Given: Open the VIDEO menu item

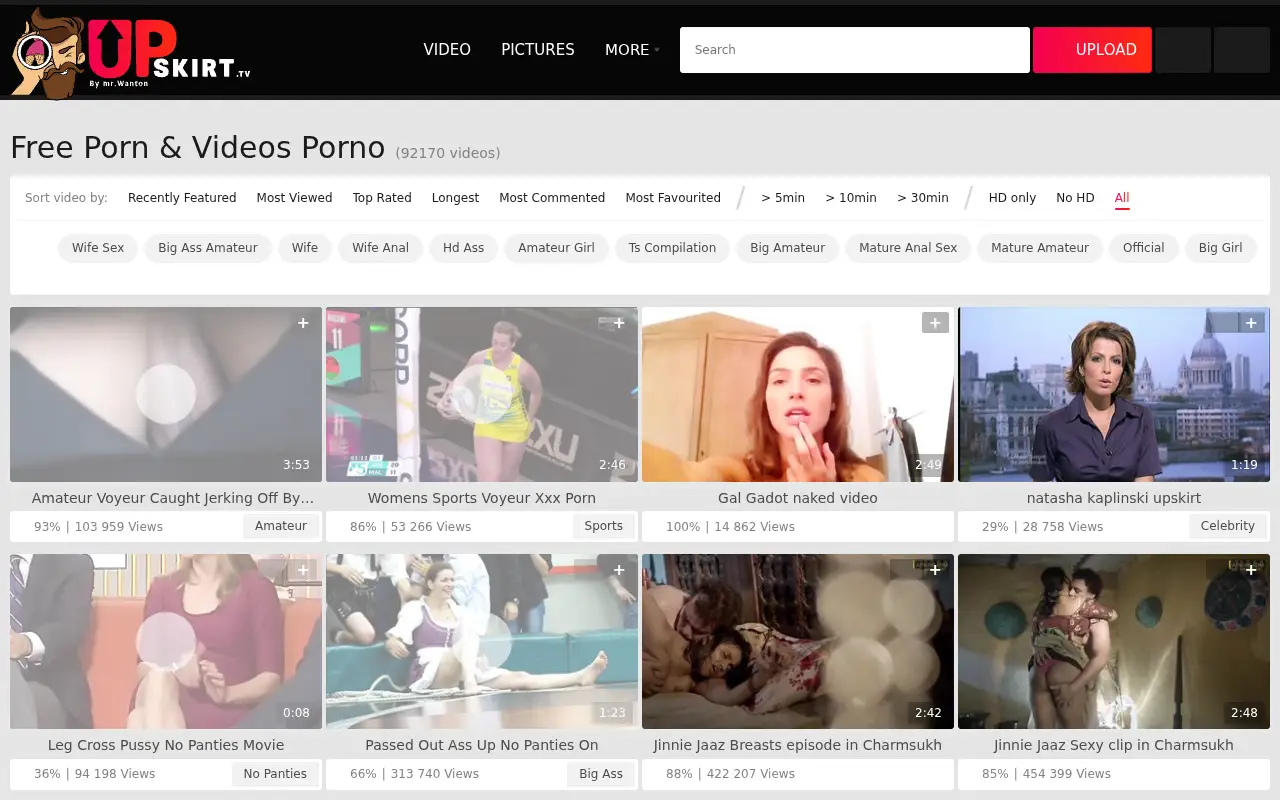Looking at the screenshot, I should point(447,50).
